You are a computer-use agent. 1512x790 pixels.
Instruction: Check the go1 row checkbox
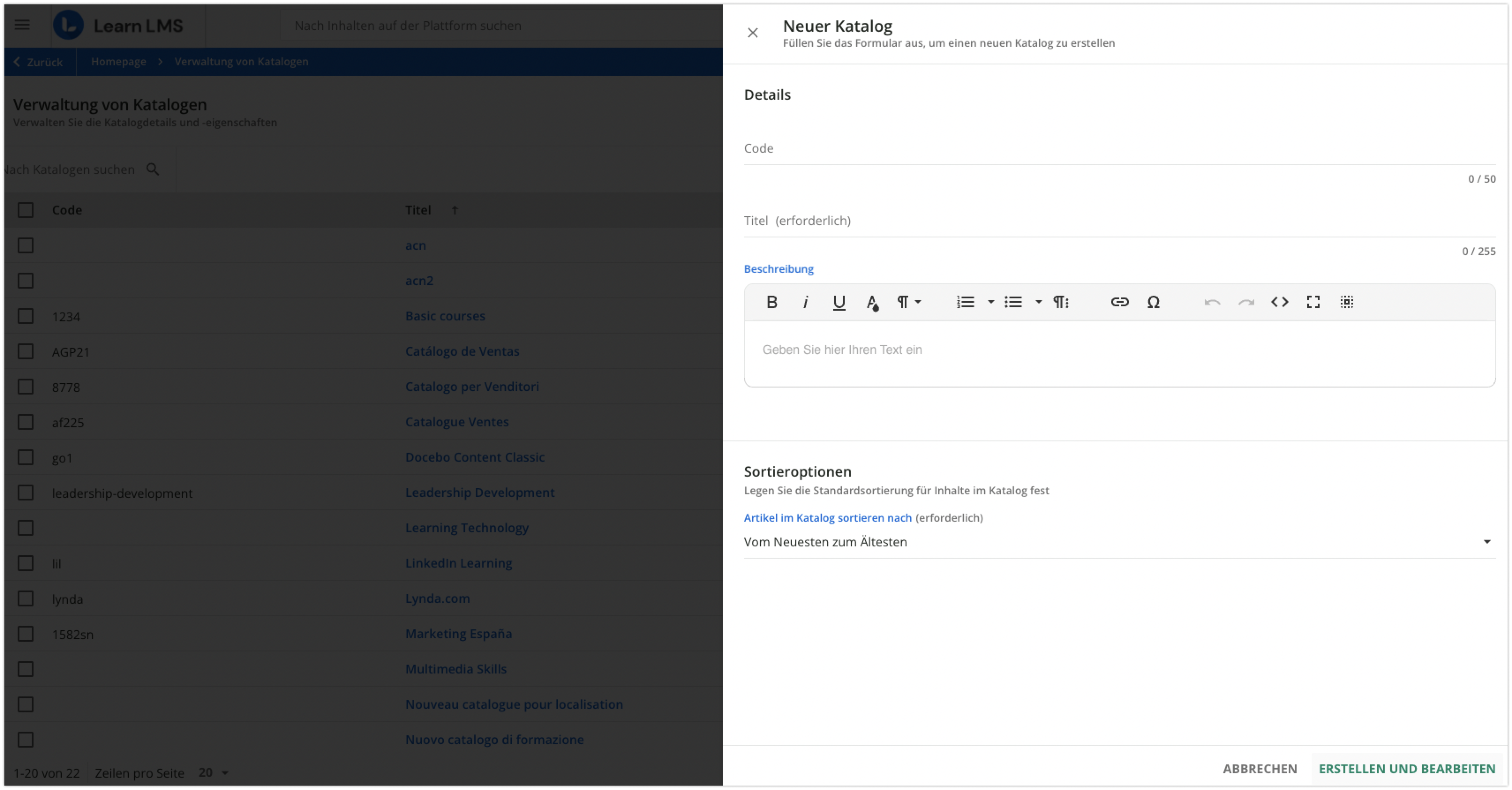click(25, 457)
